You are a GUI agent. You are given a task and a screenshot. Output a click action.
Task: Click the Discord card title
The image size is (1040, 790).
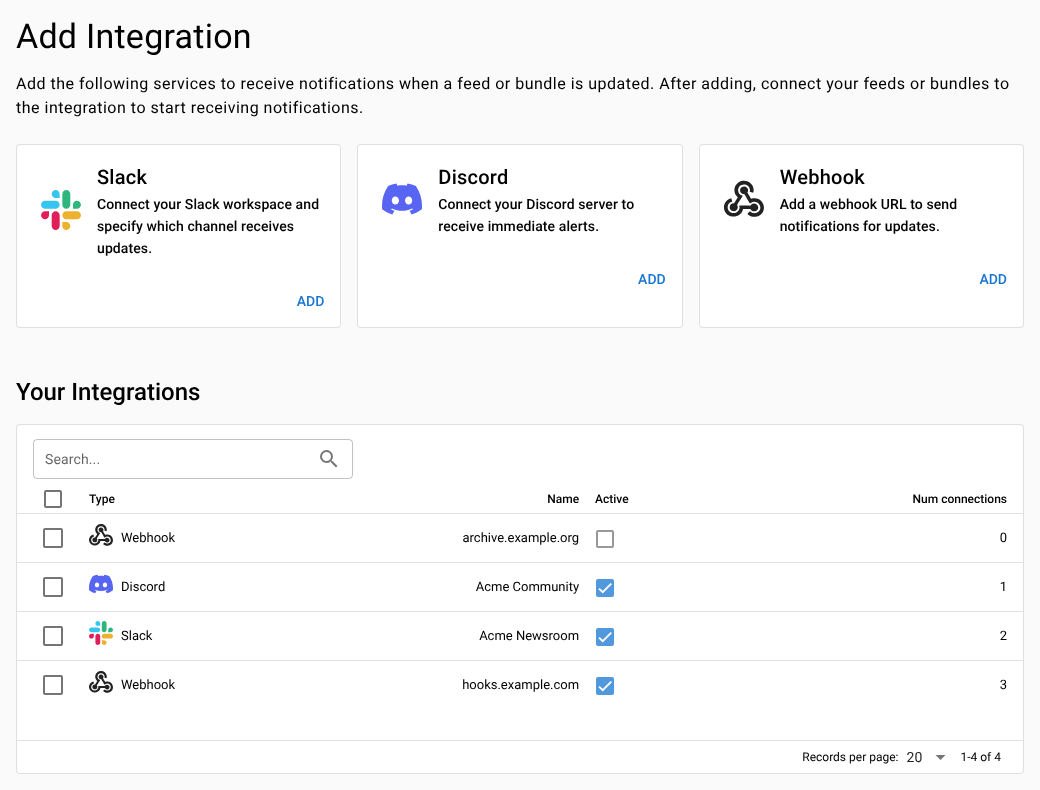click(473, 177)
